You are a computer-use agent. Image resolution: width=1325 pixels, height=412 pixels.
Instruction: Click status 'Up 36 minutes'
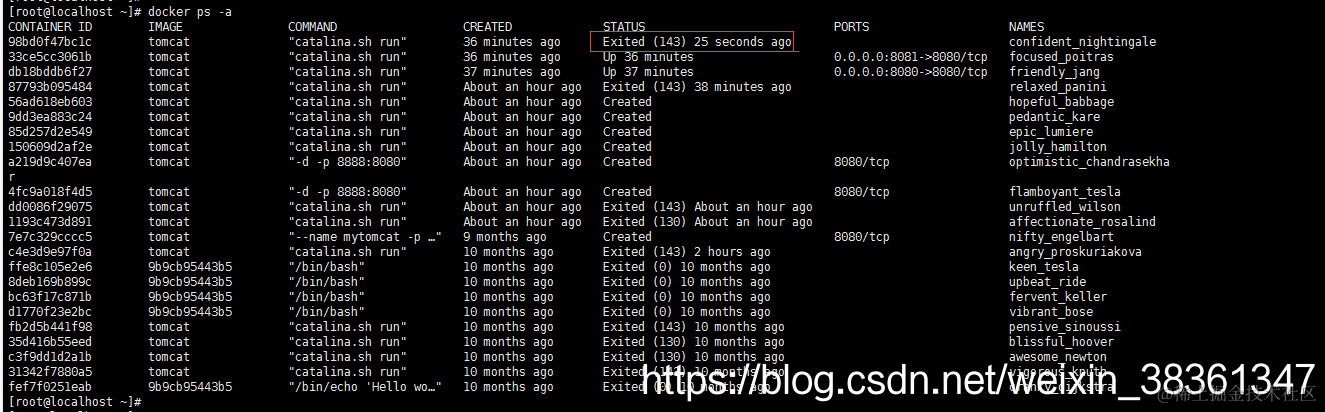coord(648,57)
